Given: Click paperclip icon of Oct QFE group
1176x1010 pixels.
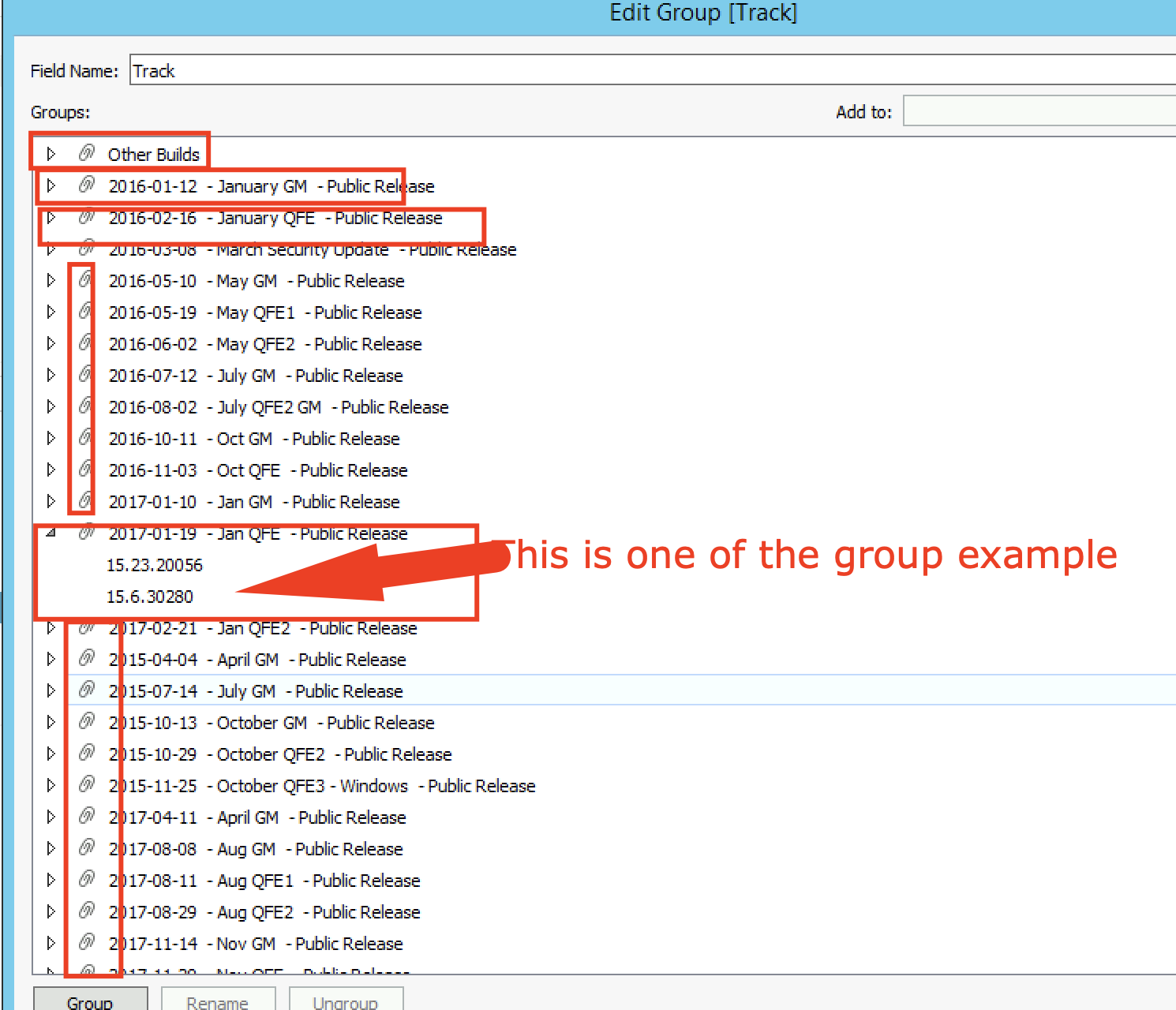Looking at the screenshot, I should [87, 469].
